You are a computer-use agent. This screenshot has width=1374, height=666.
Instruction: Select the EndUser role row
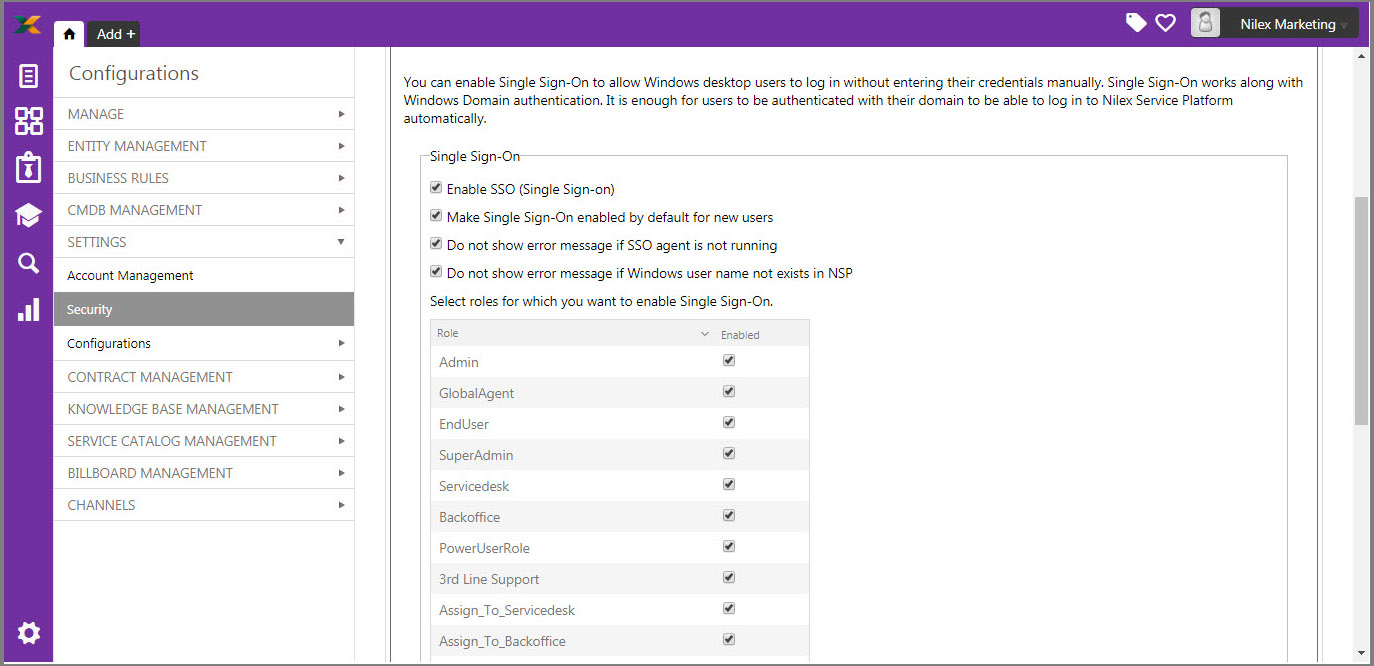pyautogui.click(x=620, y=424)
